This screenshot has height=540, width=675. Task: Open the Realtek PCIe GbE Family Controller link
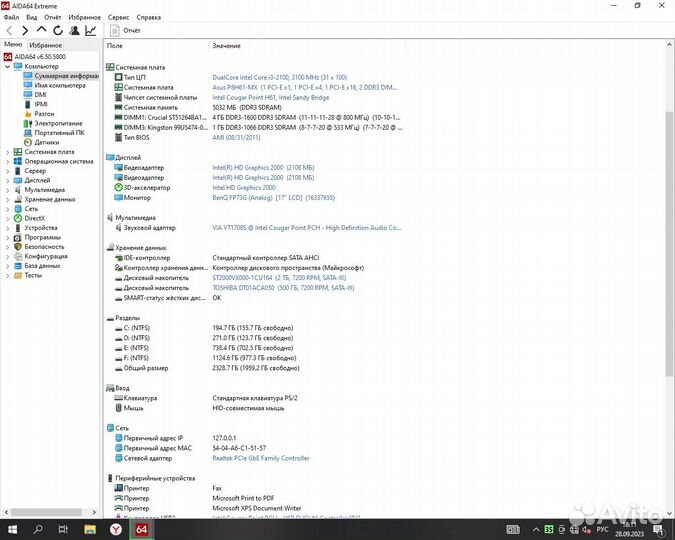point(260,458)
